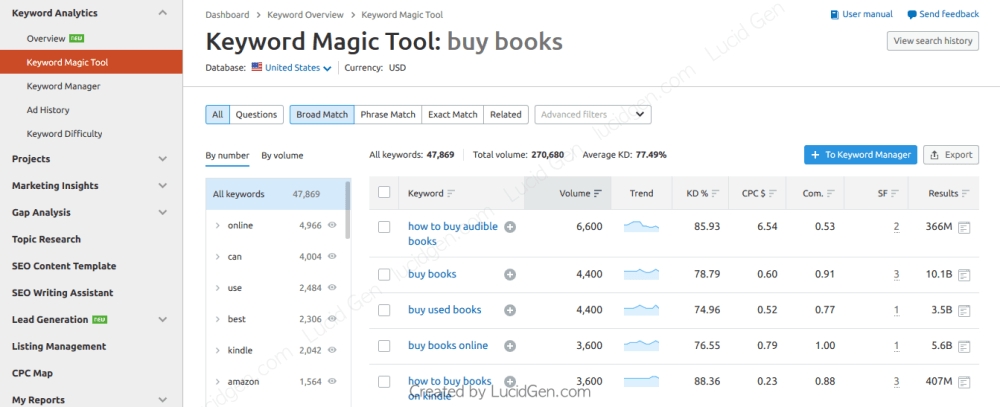
Task: Open Keyword Manager in the sidebar
Action: pyautogui.click(x=64, y=86)
